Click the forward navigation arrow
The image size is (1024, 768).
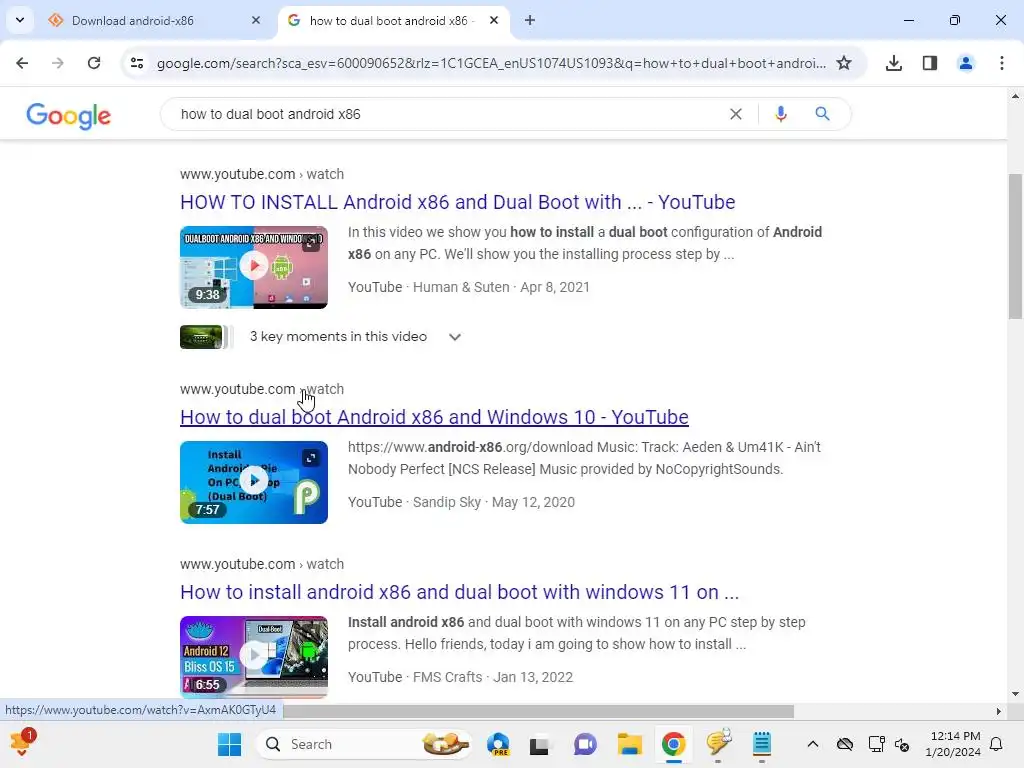point(57,63)
